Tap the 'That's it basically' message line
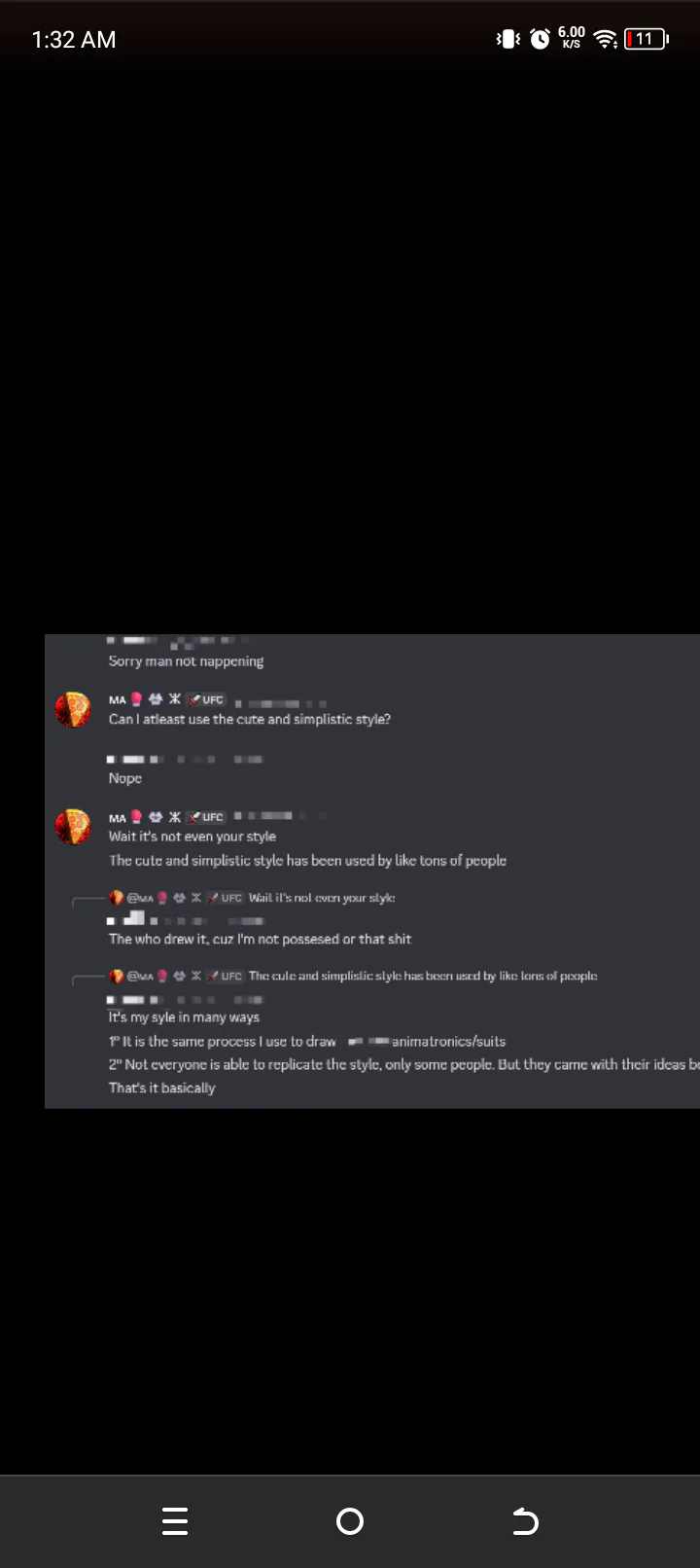Screen dimensions: 700x1568 coord(161,1087)
